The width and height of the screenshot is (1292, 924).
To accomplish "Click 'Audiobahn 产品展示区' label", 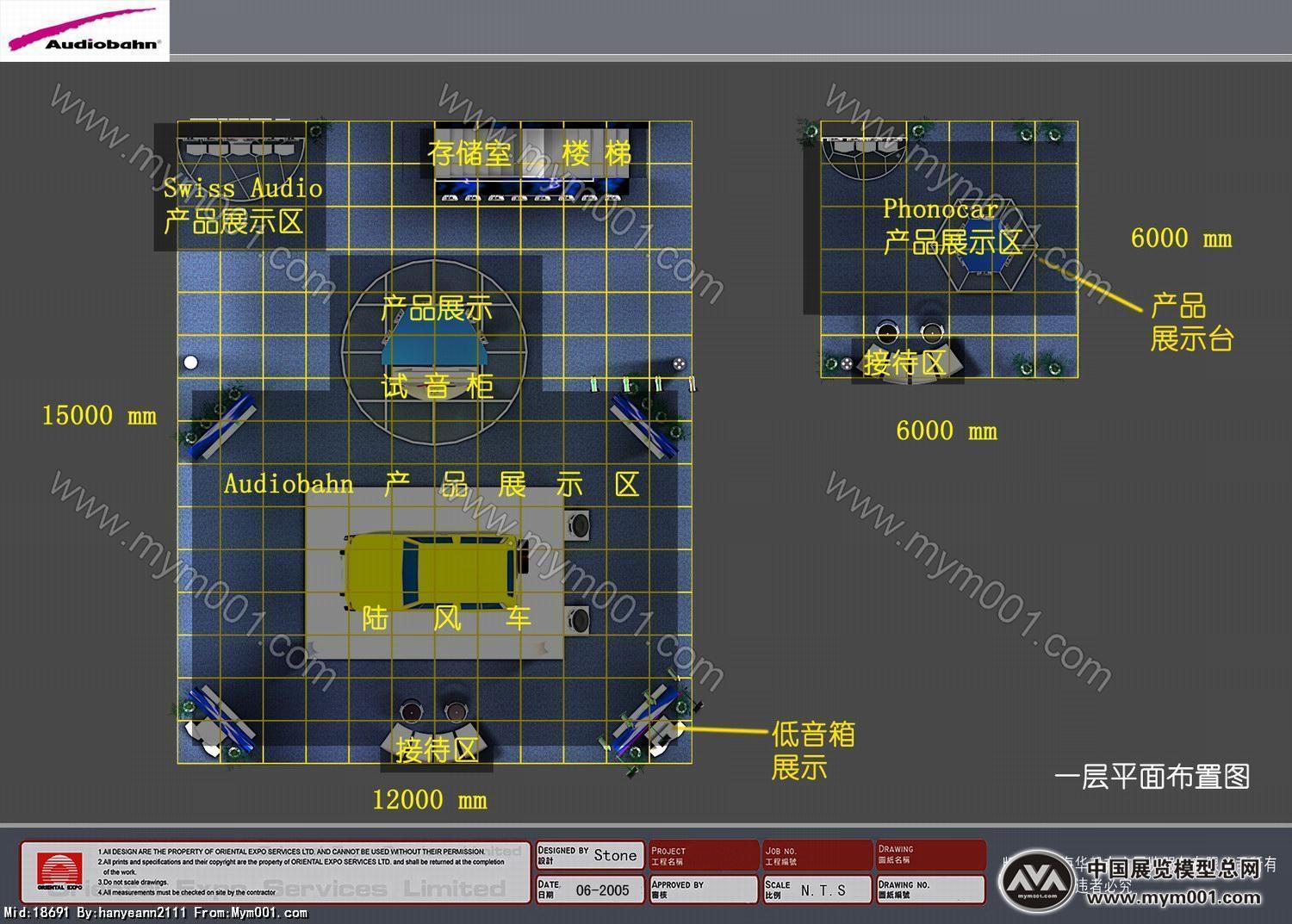I will pos(432,484).
